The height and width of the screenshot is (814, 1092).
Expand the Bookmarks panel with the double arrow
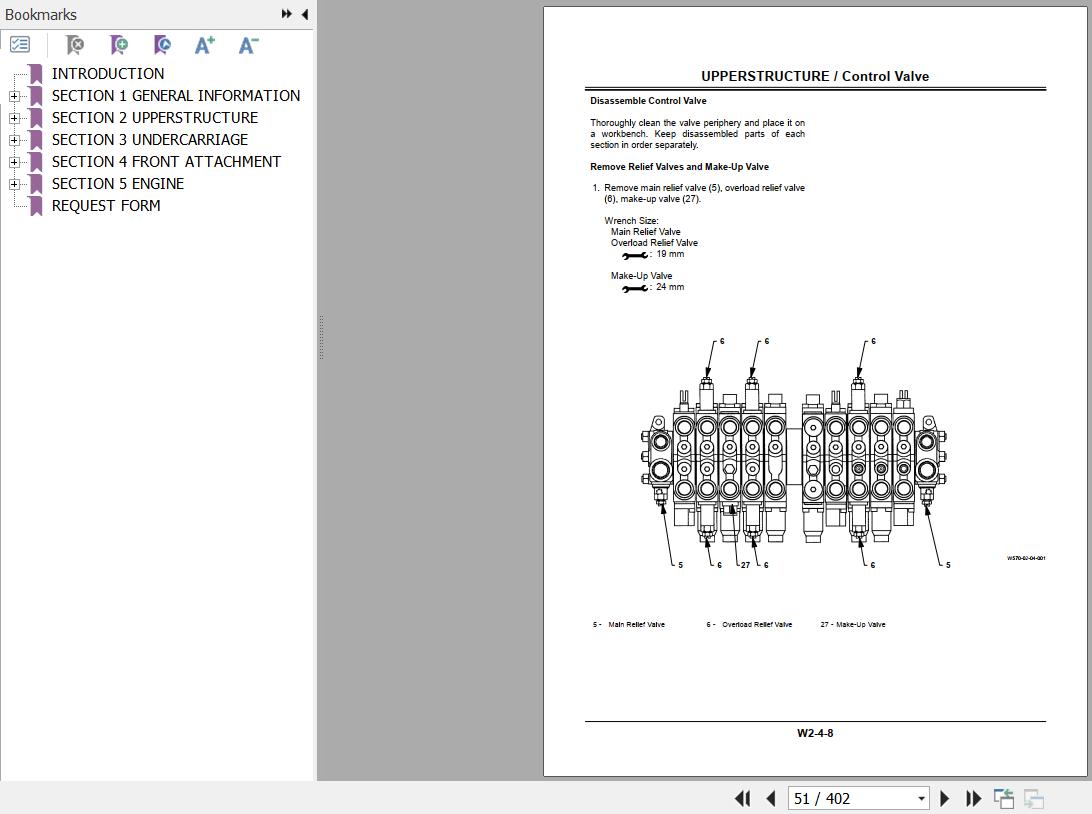tap(286, 14)
